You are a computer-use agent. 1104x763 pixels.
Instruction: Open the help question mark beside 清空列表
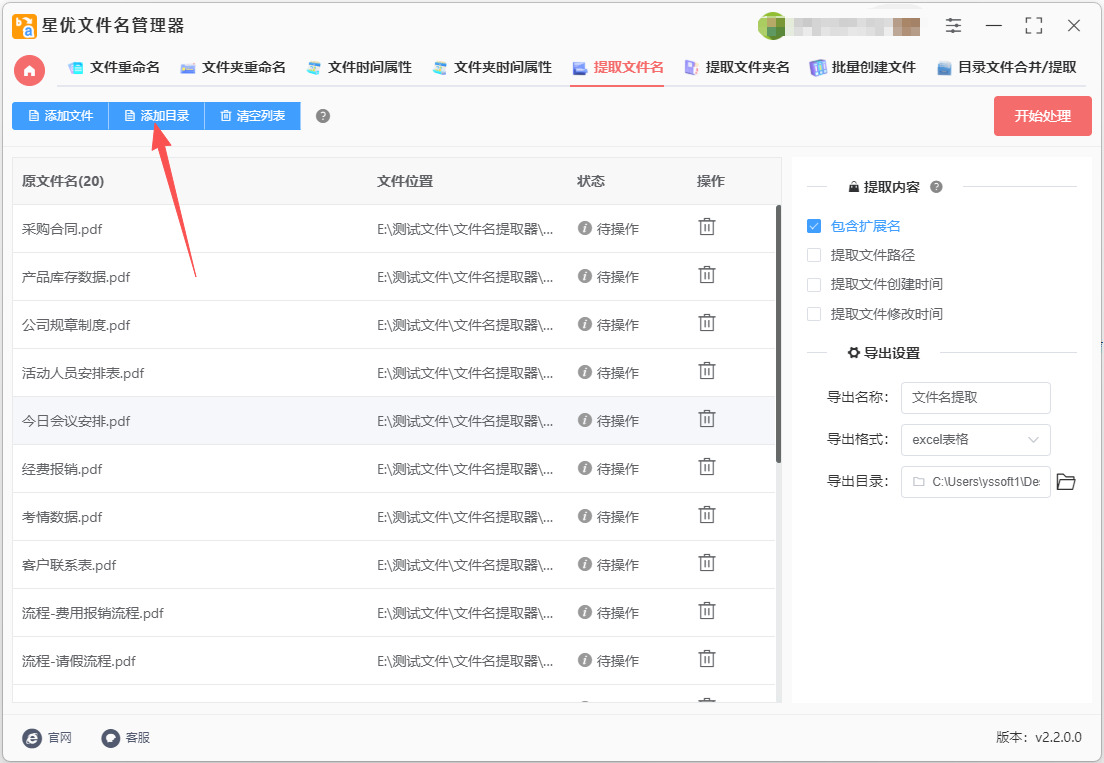pos(322,116)
